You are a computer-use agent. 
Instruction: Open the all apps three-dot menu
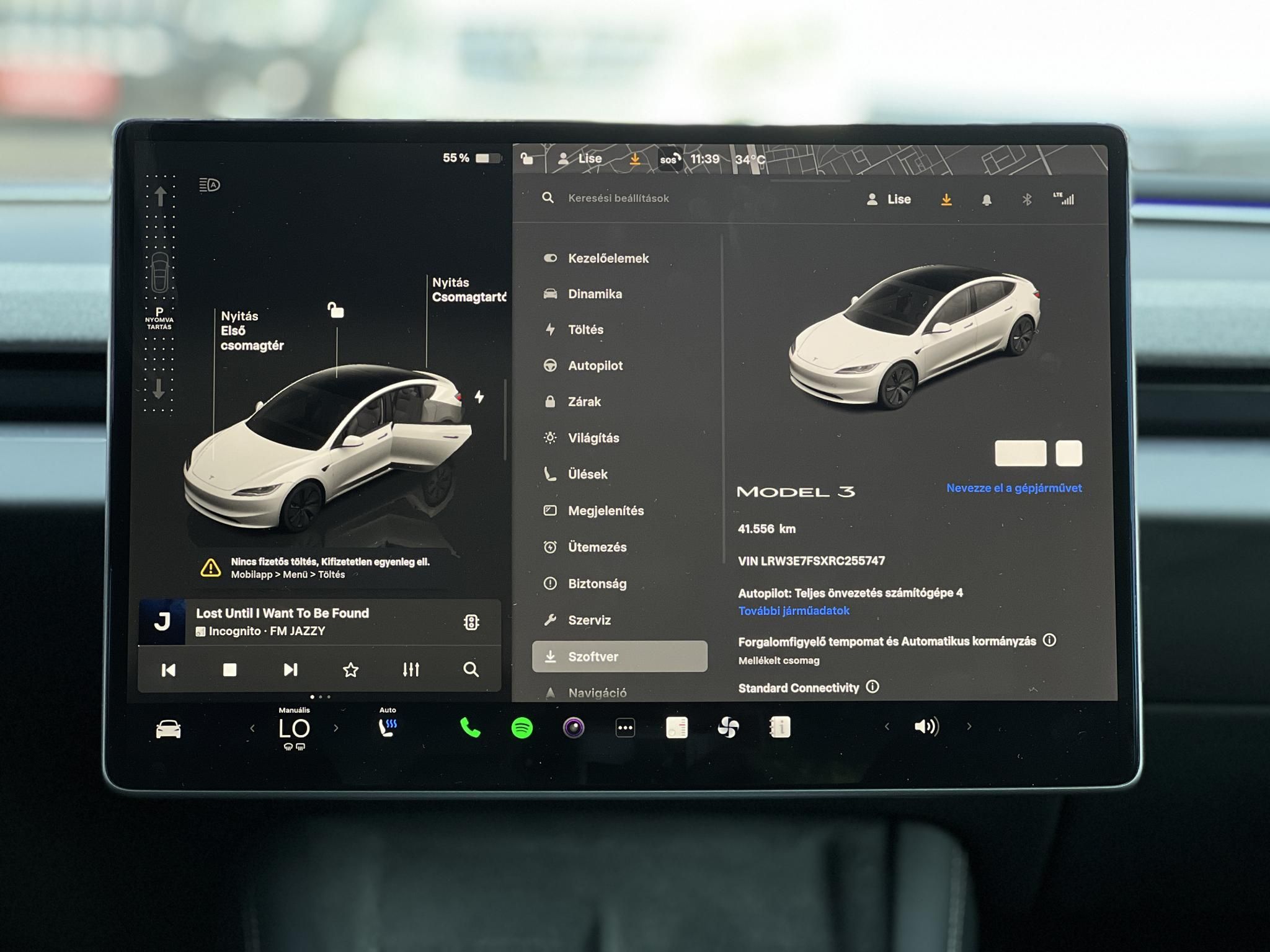625,728
